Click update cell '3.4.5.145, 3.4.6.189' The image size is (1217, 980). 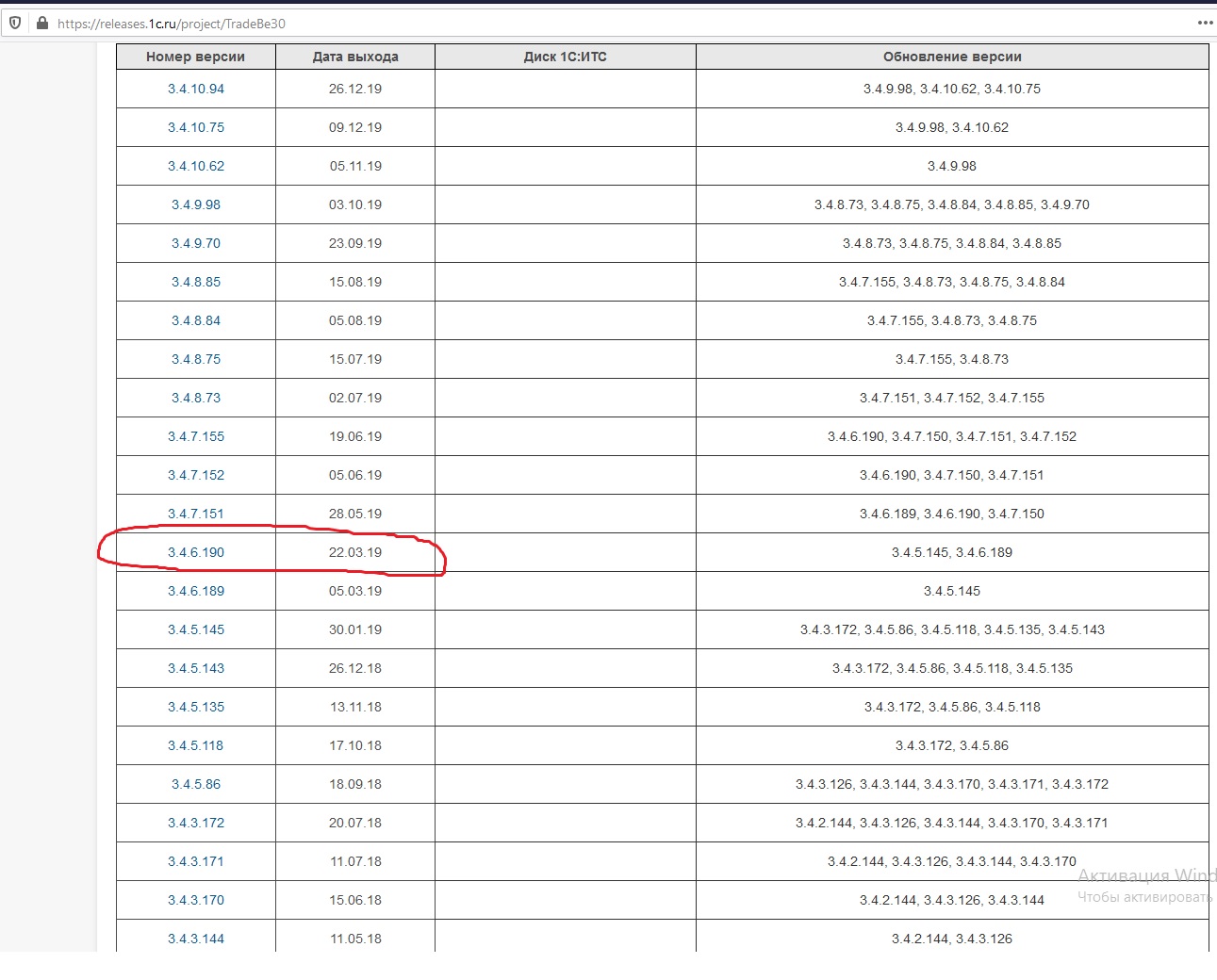point(952,552)
